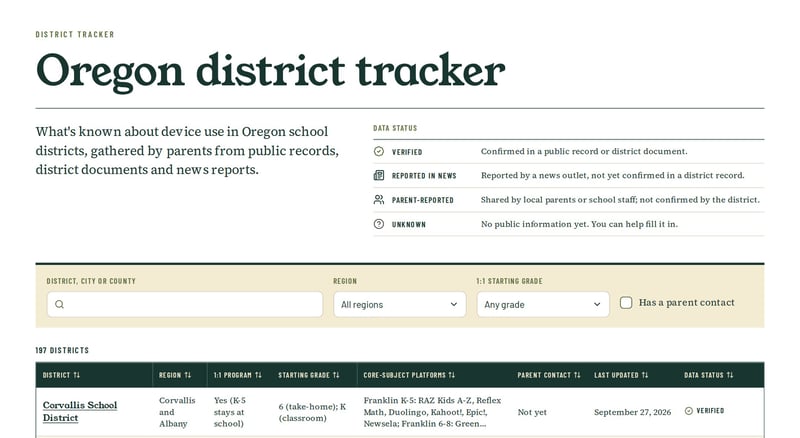The width and height of the screenshot is (800, 438).
Task: Click the verified check icon in Corvallis row
Action: click(x=689, y=410)
